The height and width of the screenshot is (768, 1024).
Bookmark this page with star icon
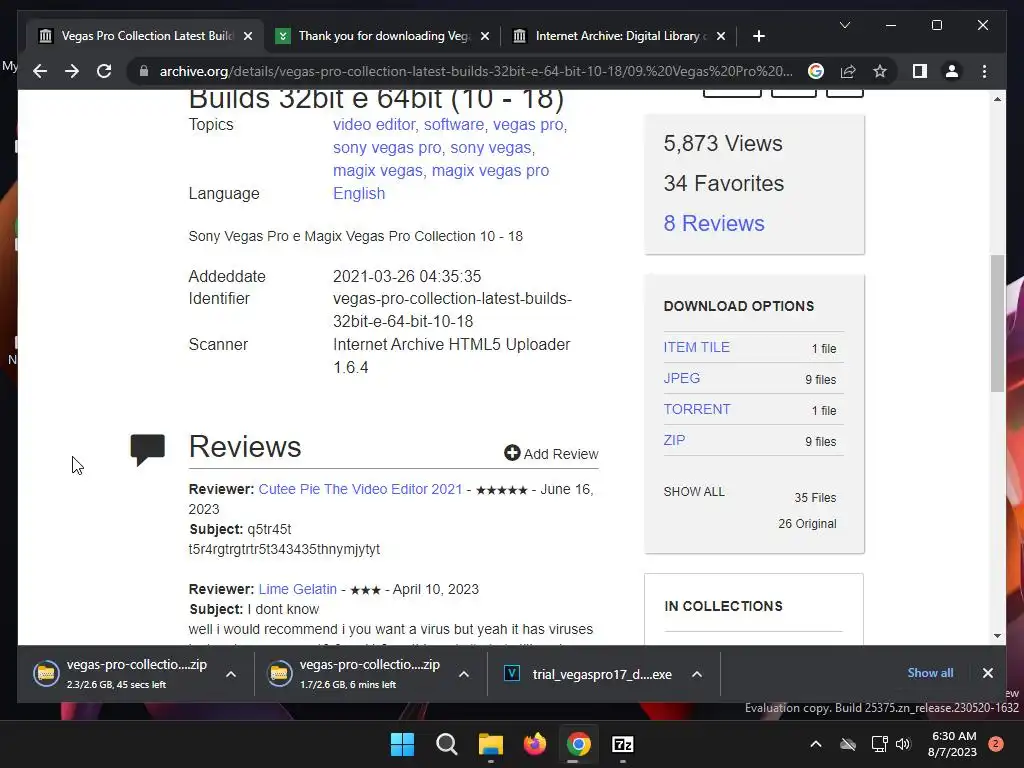pos(880,71)
